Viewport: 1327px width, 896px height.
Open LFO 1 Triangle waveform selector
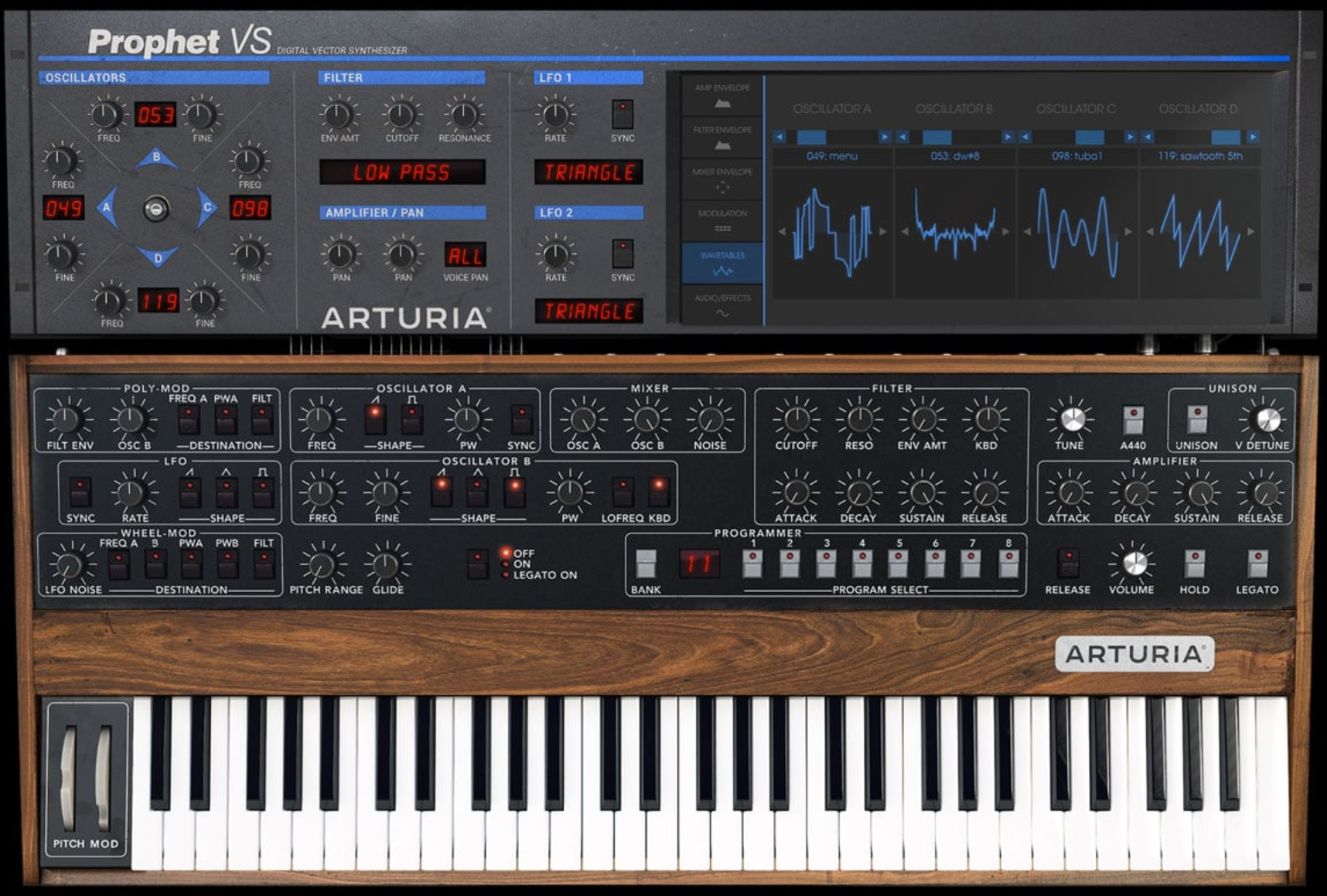point(589,172)
